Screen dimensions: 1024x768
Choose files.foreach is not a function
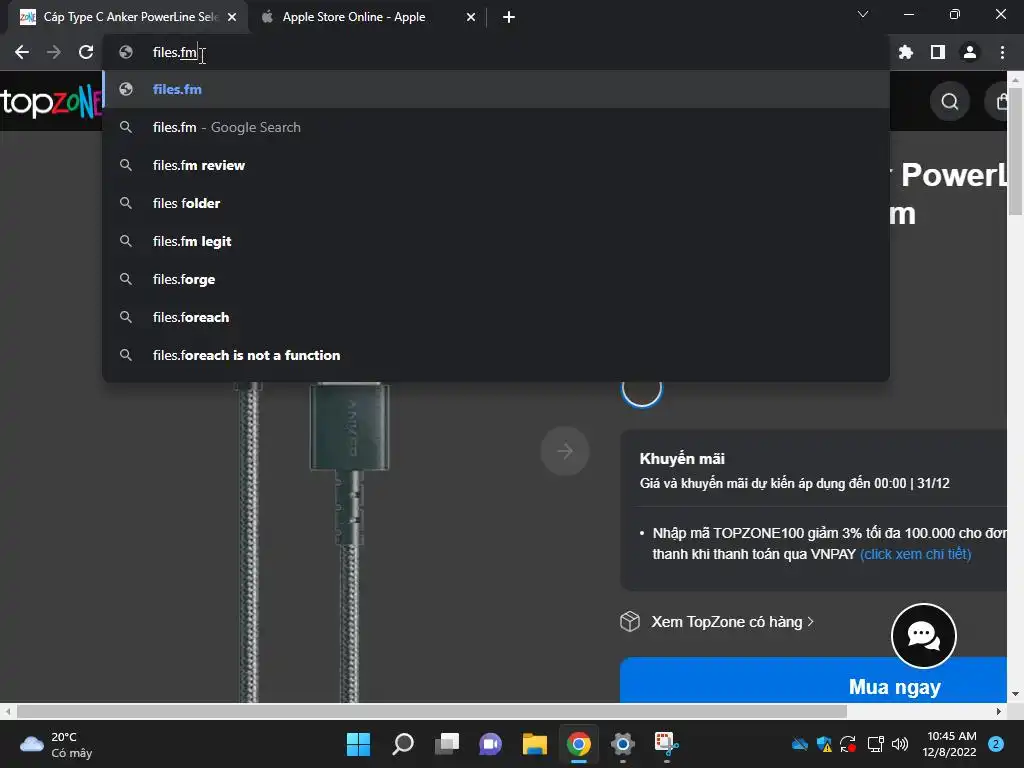pos(496,355)
